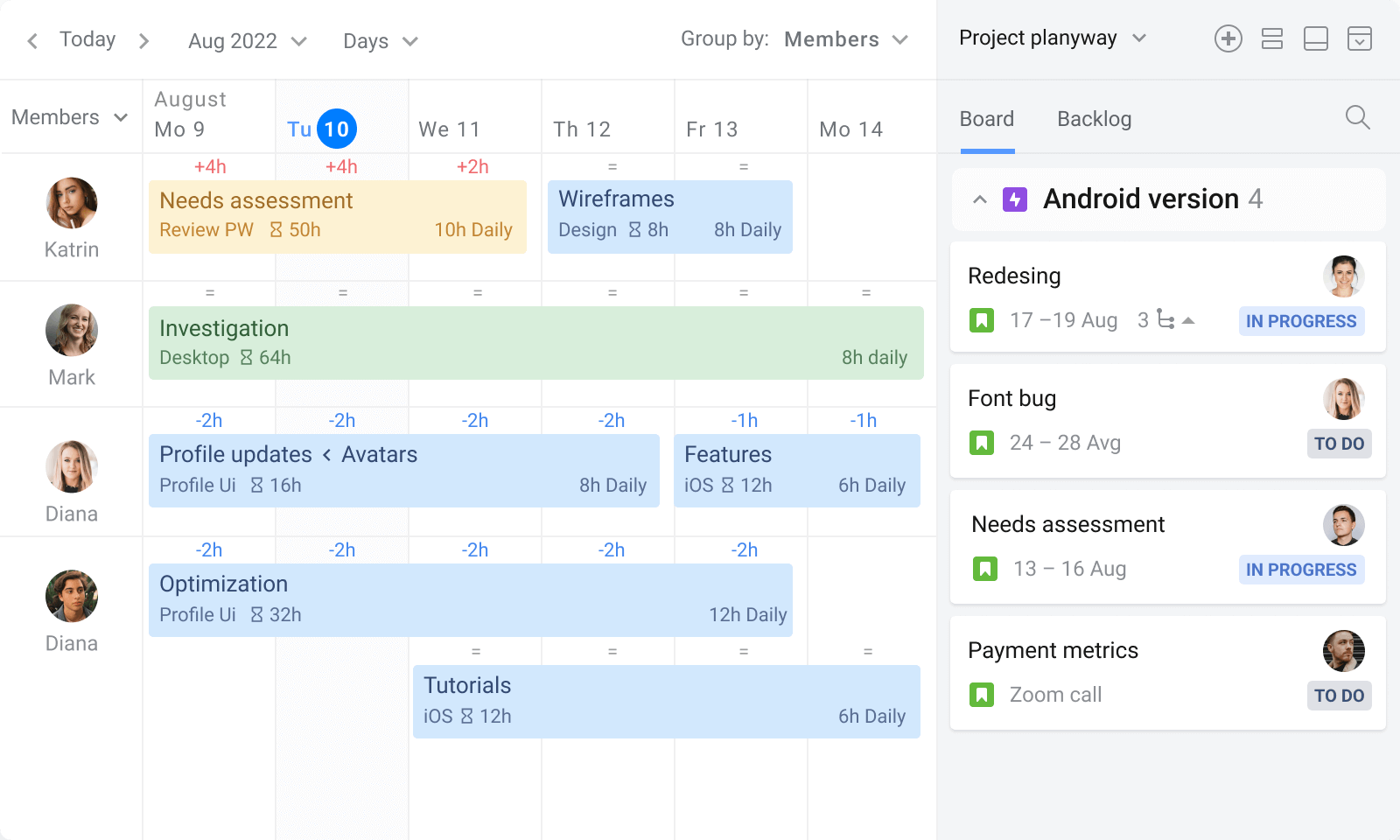
Task: Open board search with the magnifier icon
Action: [x=1357, y=117]
